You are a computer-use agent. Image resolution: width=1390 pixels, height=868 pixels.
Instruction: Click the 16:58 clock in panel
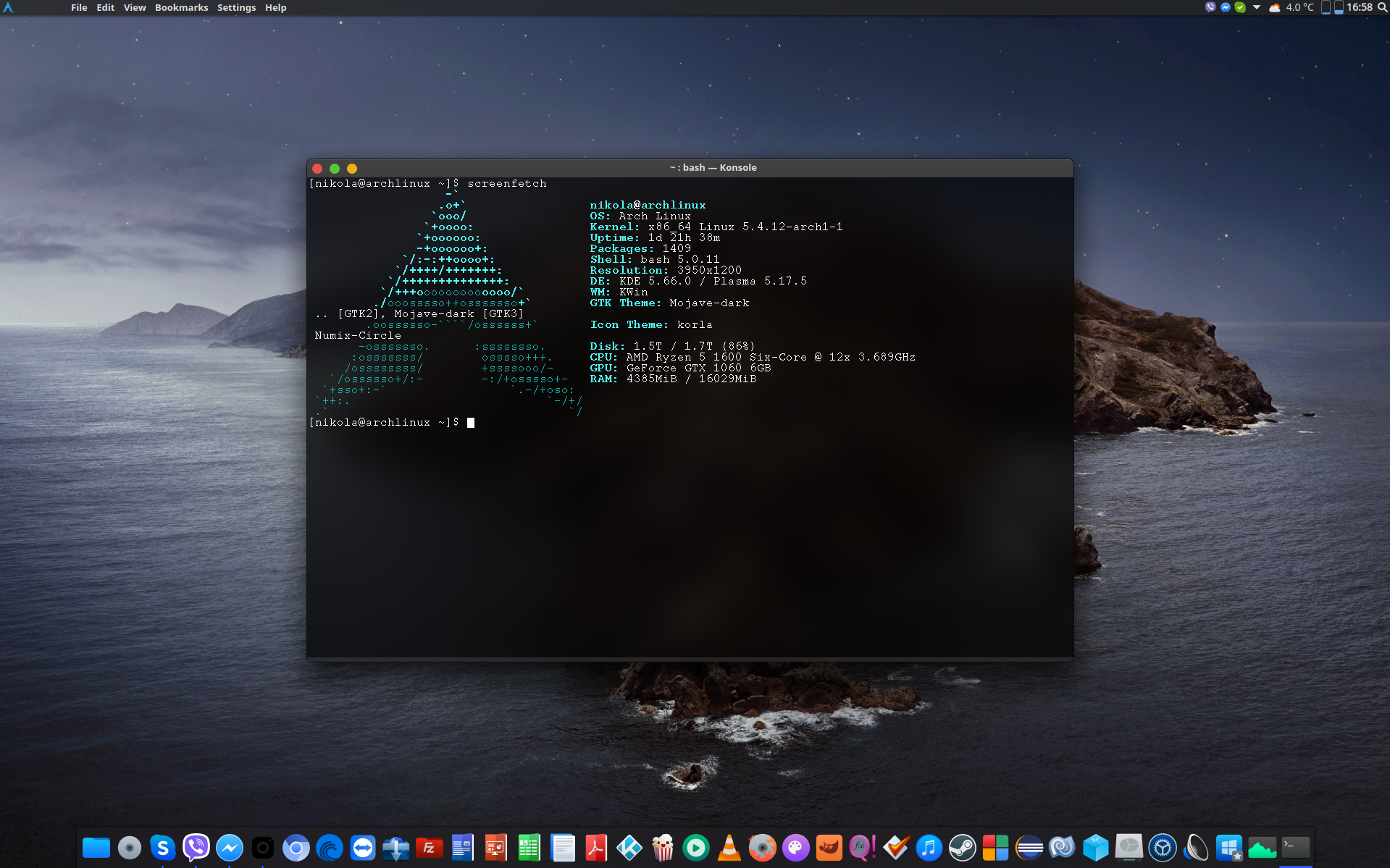tap(1360, 7)
